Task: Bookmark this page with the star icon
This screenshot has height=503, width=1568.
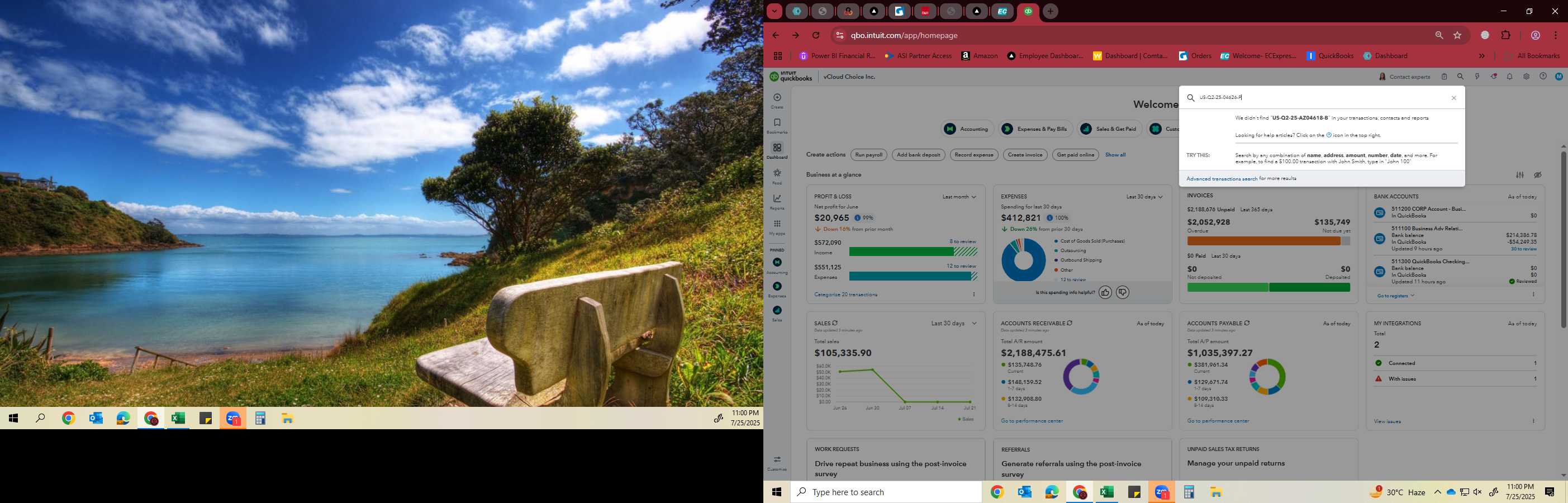Action: click(x=1457, y=35)
